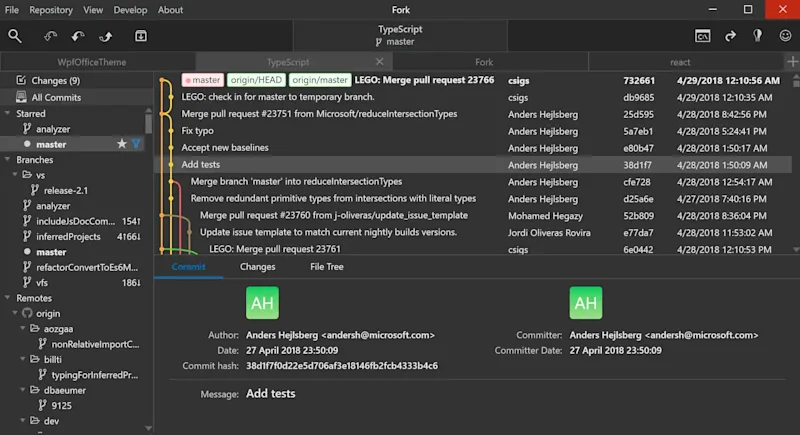Screen dimensions: 800x435
Task: Click the committer AH avatar
Action: [586, 303]
